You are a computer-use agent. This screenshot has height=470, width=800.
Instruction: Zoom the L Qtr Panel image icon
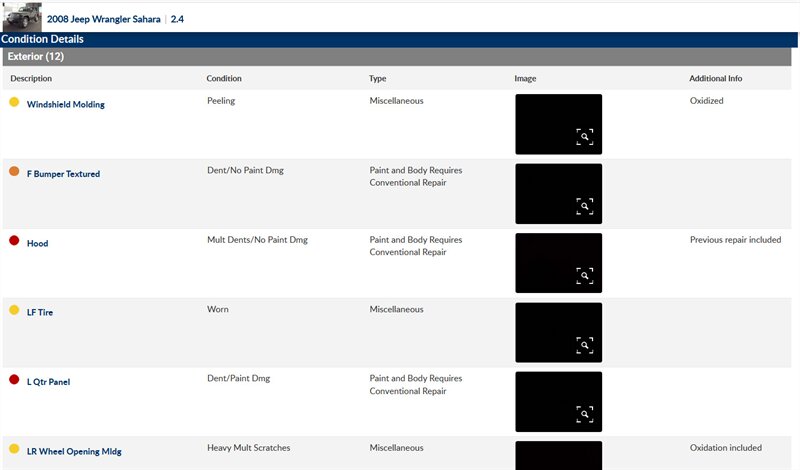tap(585, 414)
